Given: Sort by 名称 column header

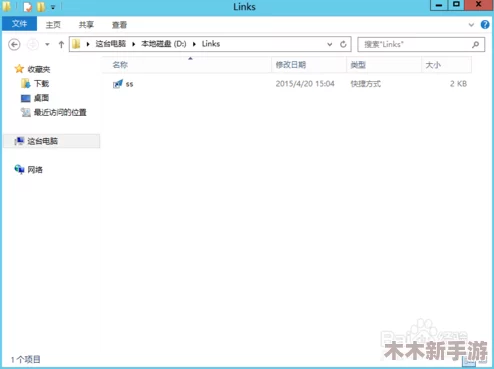Looking at the screenshot, I should pyautogui.click(x=187, y=65).
